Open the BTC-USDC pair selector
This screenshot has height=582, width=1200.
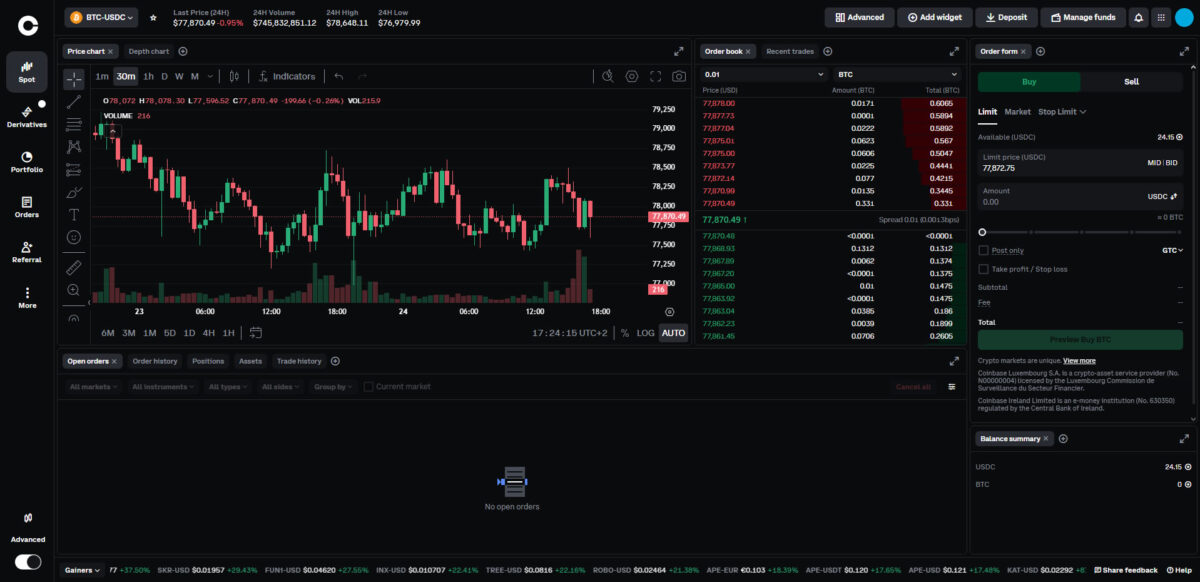(102, 17)
